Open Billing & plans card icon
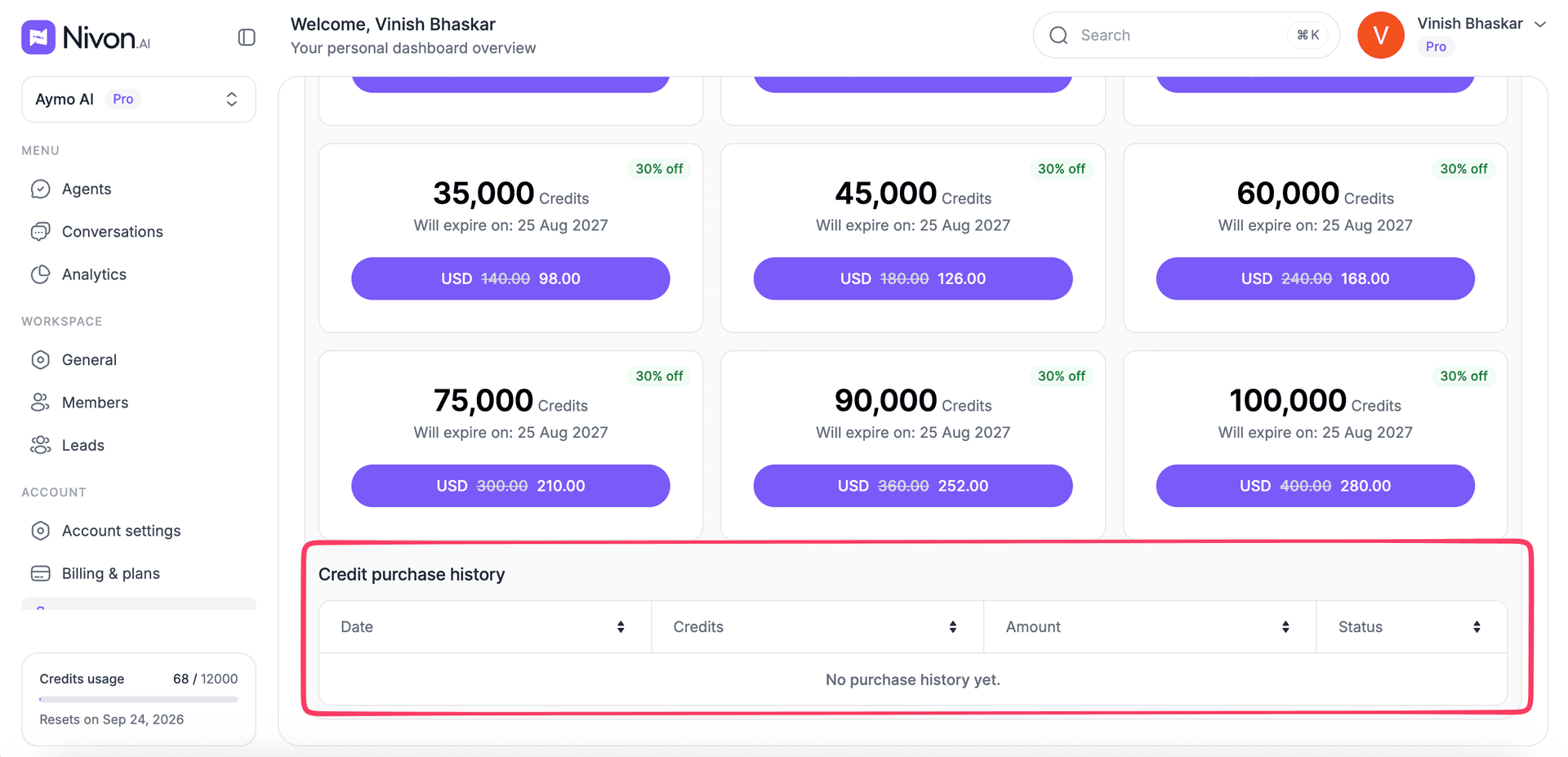The width and height of the screenshot is (1568, 757). point(40,573)
